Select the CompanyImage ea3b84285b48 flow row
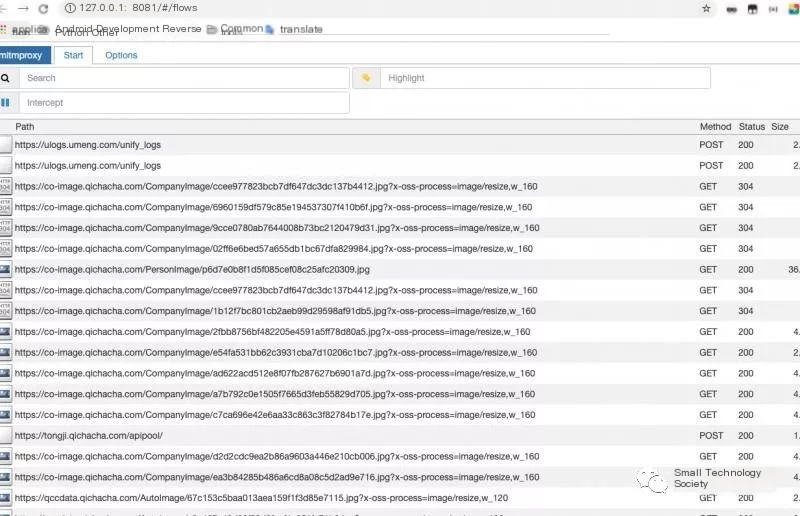Image resolution: width=800 pixels, height=516 pixels. tap(400, 477)
